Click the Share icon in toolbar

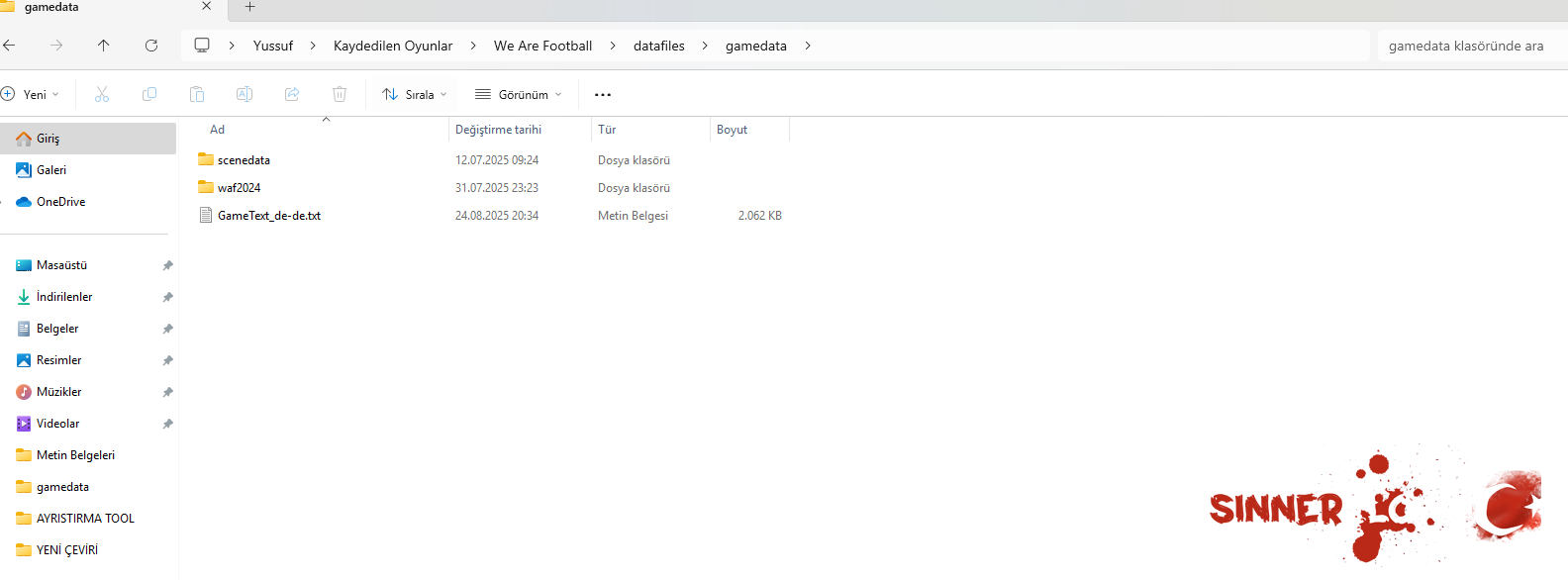point(292,94)
